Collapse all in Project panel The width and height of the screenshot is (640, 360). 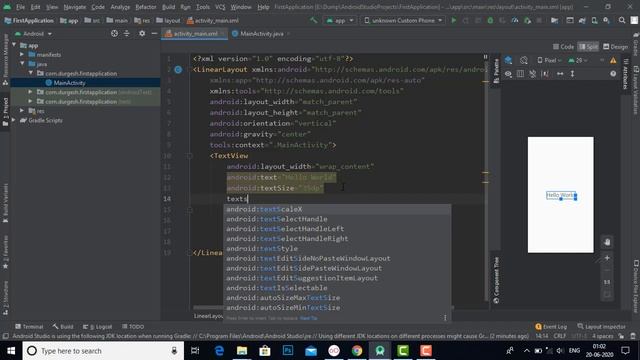(127, 33)
